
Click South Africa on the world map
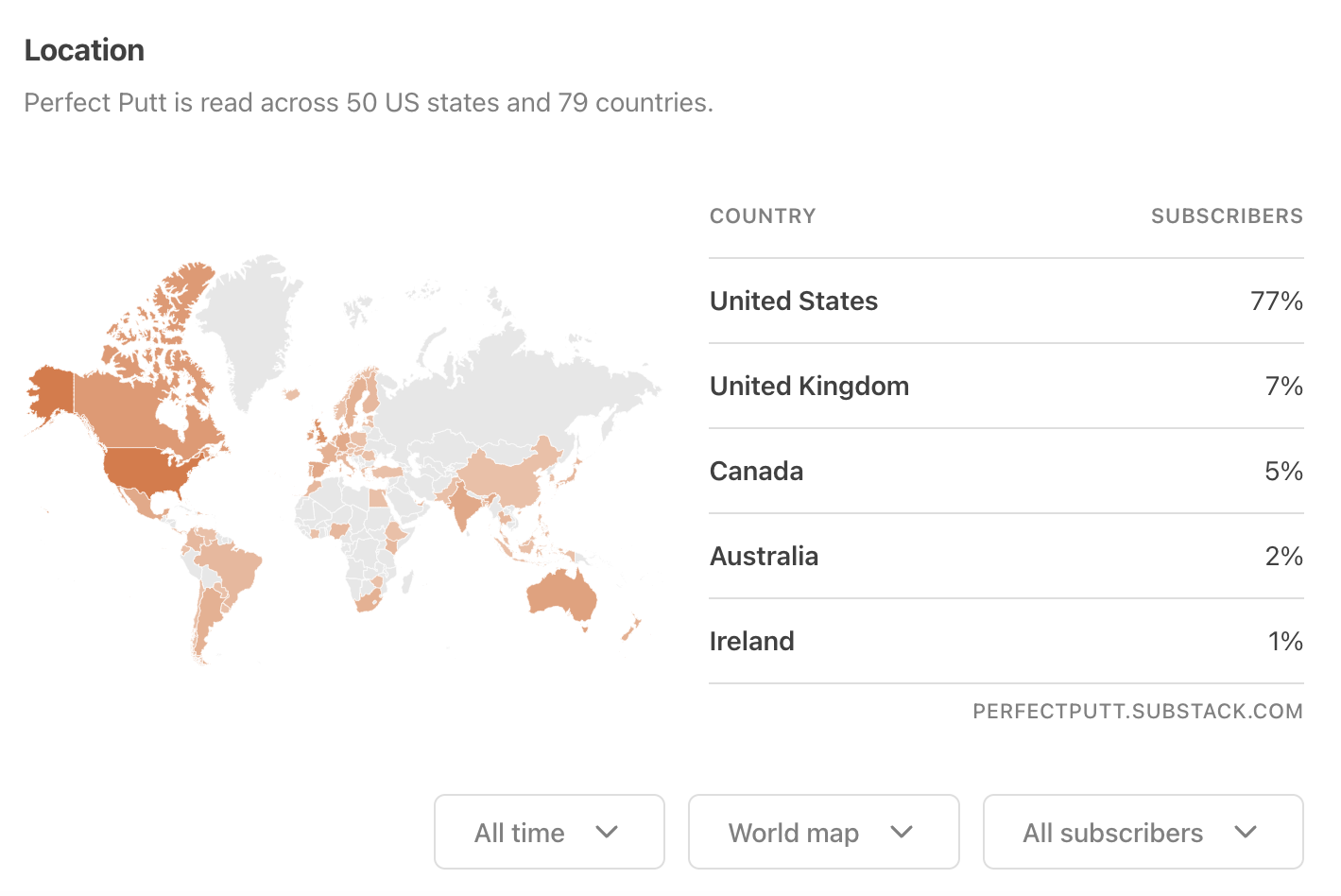coord(367,600)
